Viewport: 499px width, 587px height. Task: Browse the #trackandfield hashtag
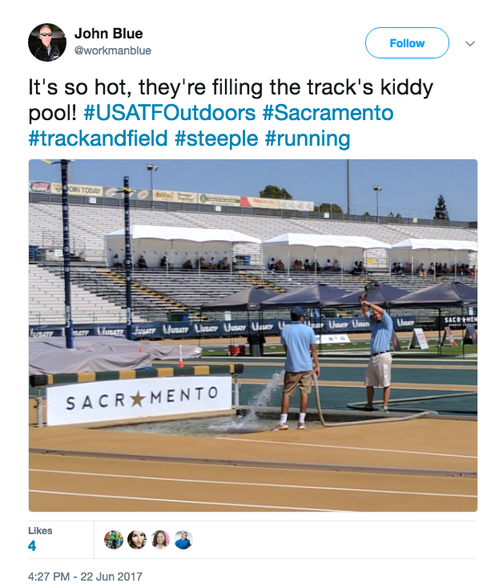pyautogui.click(x=98, y=138)
